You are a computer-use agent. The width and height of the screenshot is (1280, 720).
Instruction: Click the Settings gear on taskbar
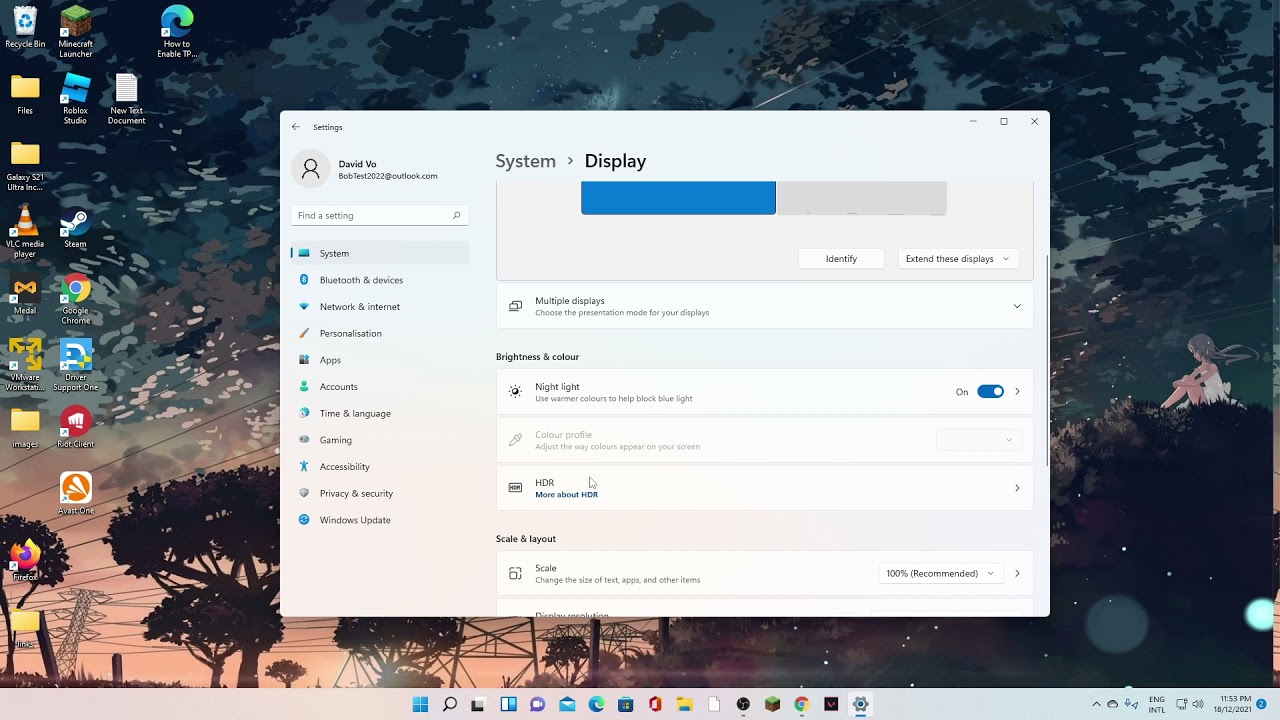(860, 704)
